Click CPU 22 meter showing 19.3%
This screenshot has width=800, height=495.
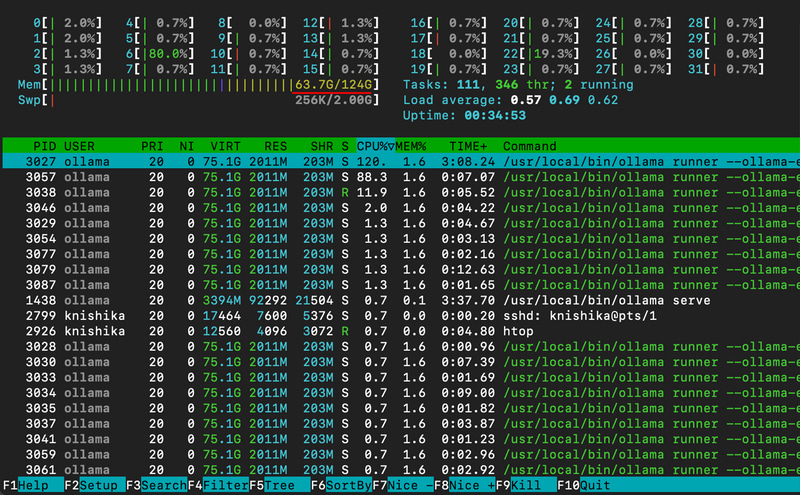541,54
